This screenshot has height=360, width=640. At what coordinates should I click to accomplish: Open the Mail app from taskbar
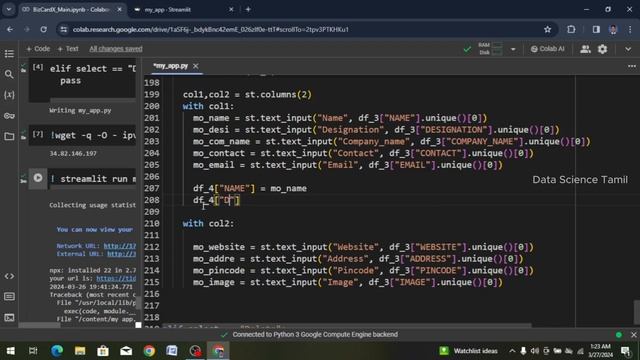coord(126,351)
